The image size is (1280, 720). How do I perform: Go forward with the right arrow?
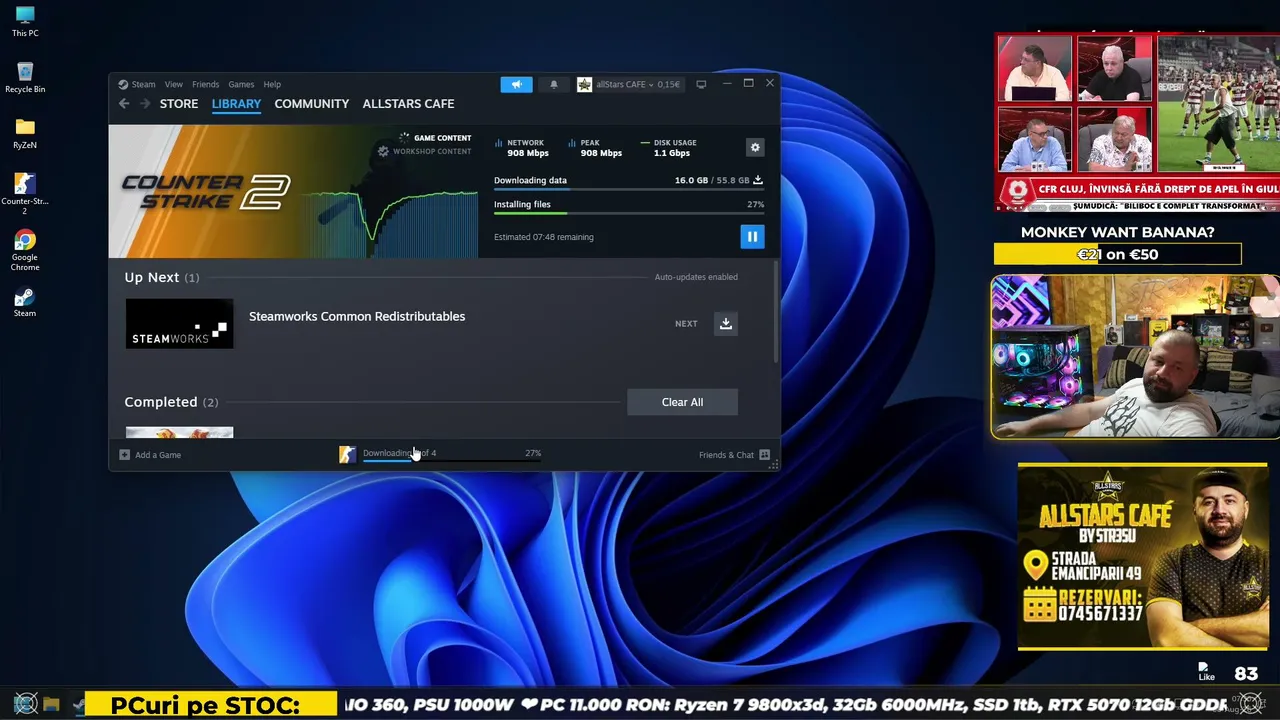pyautogui.click(x=145, y=104)
